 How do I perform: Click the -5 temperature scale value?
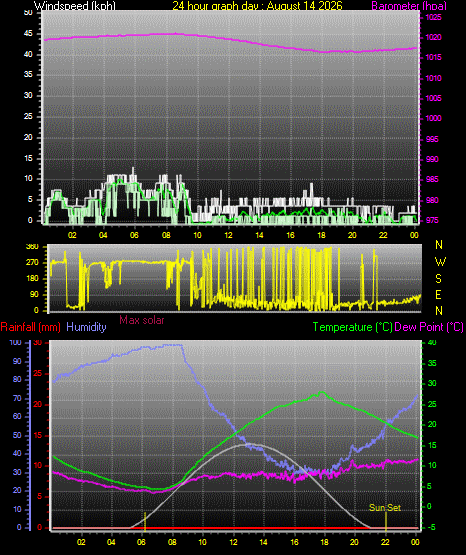point(431,527)
